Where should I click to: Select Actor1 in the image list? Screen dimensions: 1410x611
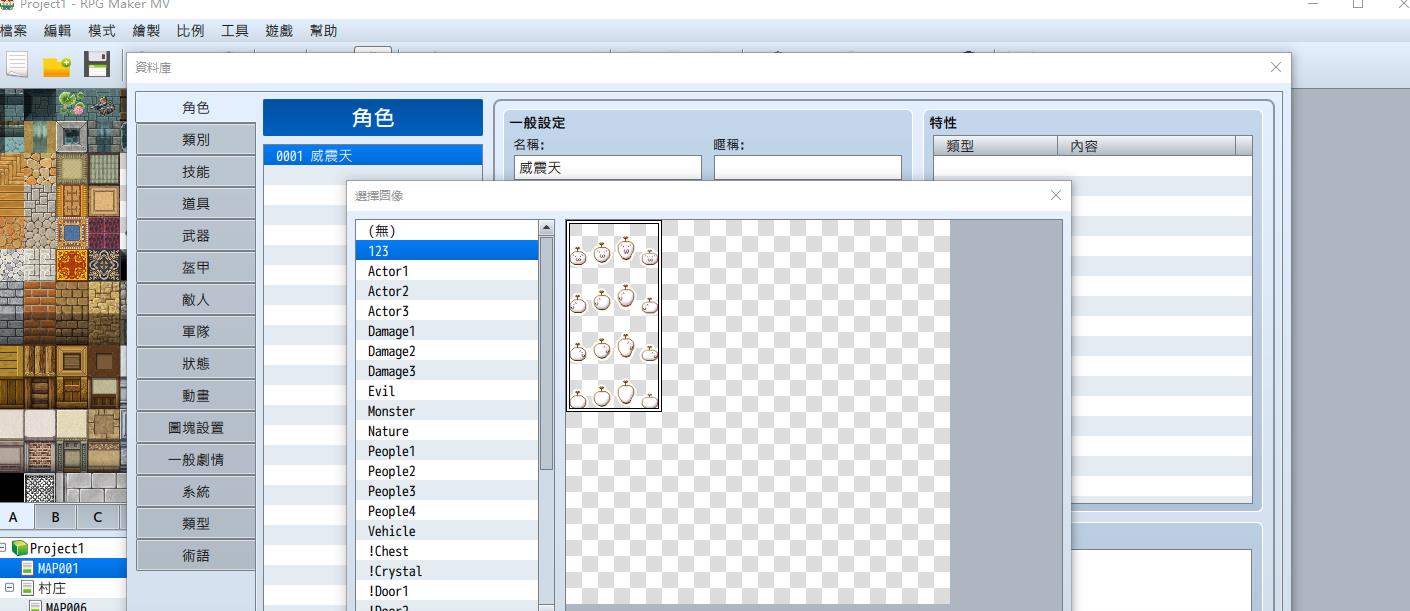[447, 271]
